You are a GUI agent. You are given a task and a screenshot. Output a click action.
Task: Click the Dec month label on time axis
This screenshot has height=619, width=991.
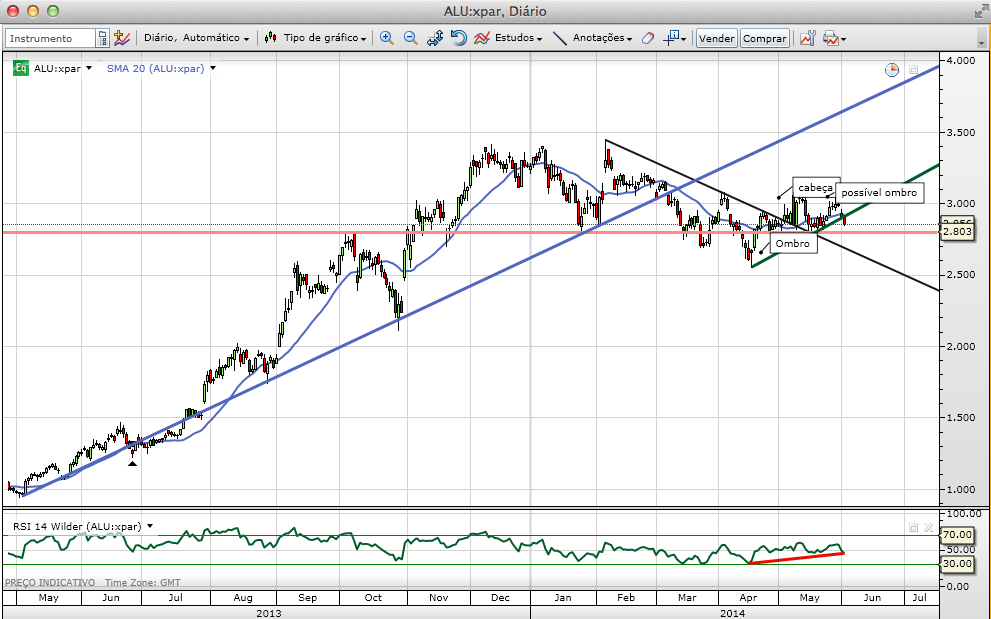(500, 598)
